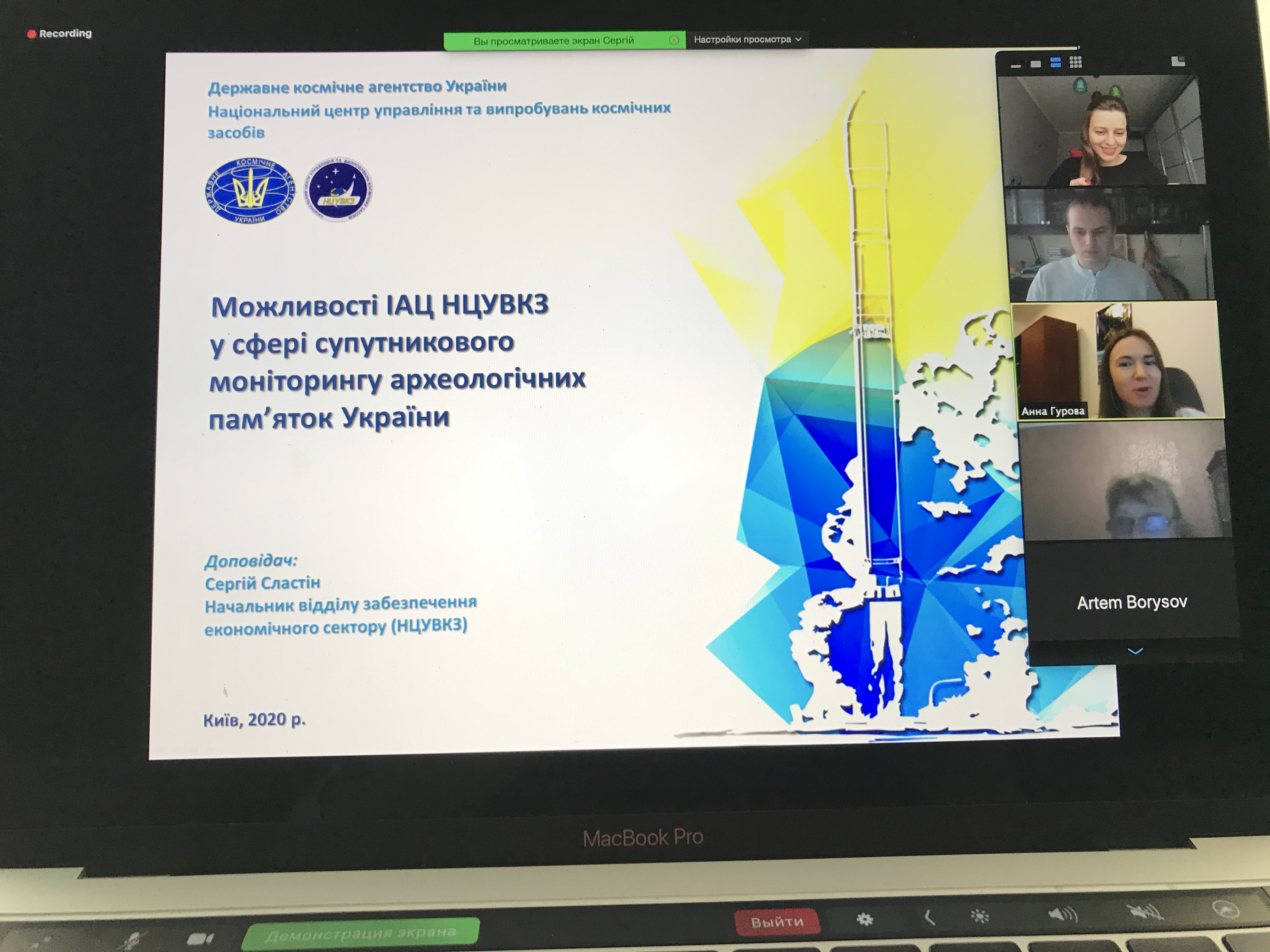Image resolution: width=1270 pixels, height=952 pixels.
Task: Tap the volume icon on Touch Bar
Action: tap(1063, 915)
